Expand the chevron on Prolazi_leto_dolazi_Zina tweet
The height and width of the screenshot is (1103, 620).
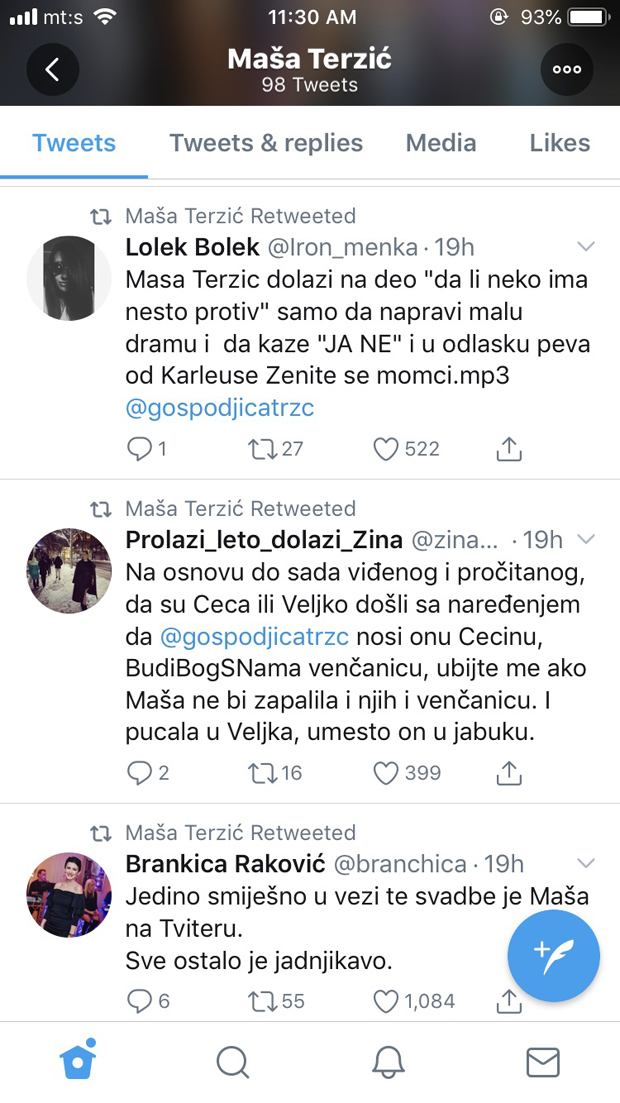tap(587, 540)
